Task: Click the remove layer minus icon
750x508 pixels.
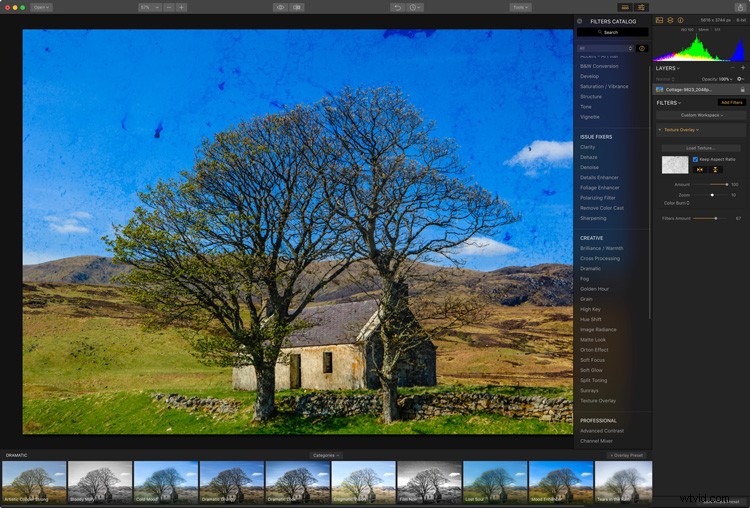Action: [x=732, y=68]
